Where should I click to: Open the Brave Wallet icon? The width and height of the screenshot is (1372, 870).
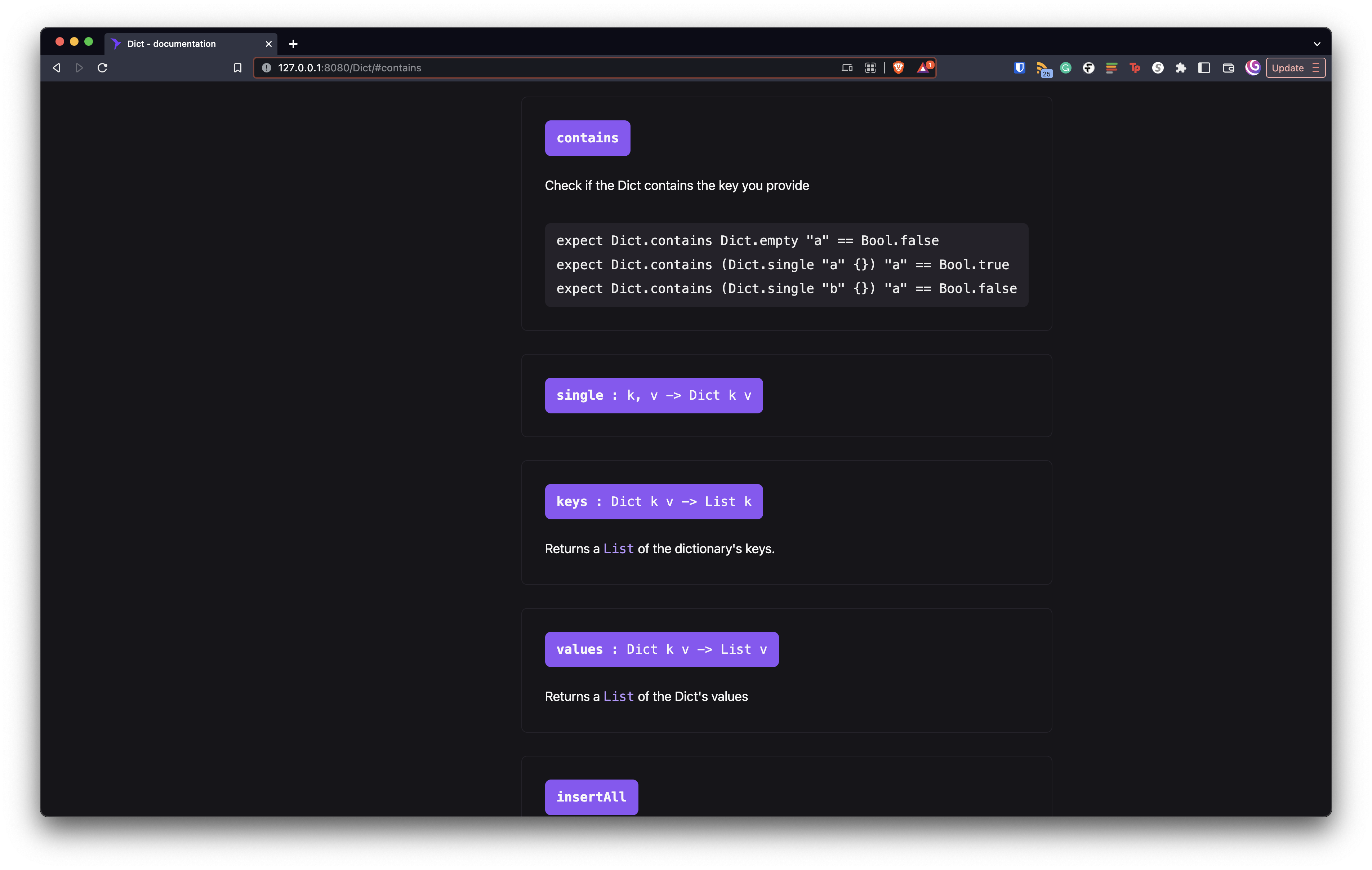(x=1228, y=68)
